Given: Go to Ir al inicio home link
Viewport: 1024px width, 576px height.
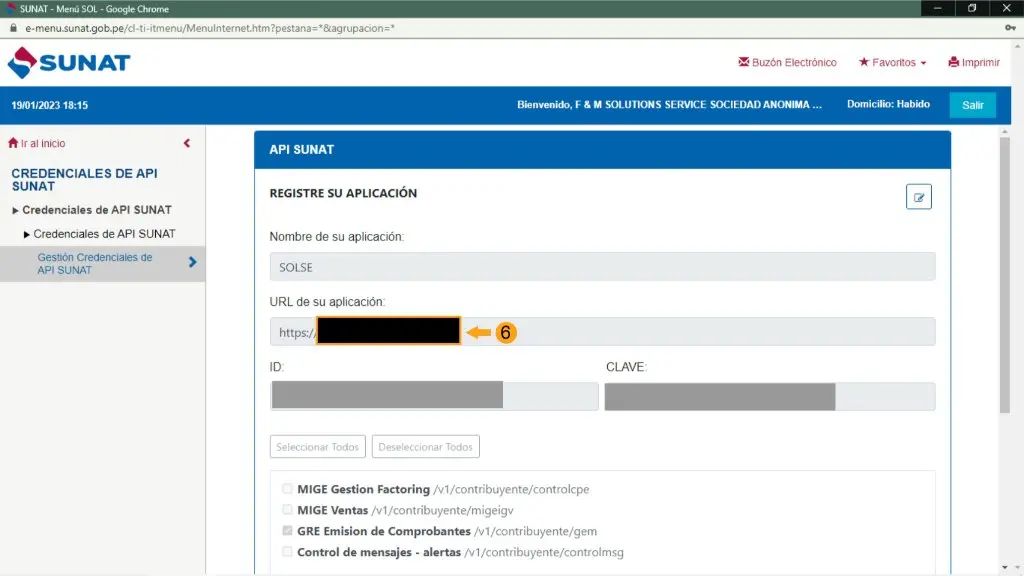Looking at the screenshot, I should click(37, 143).
